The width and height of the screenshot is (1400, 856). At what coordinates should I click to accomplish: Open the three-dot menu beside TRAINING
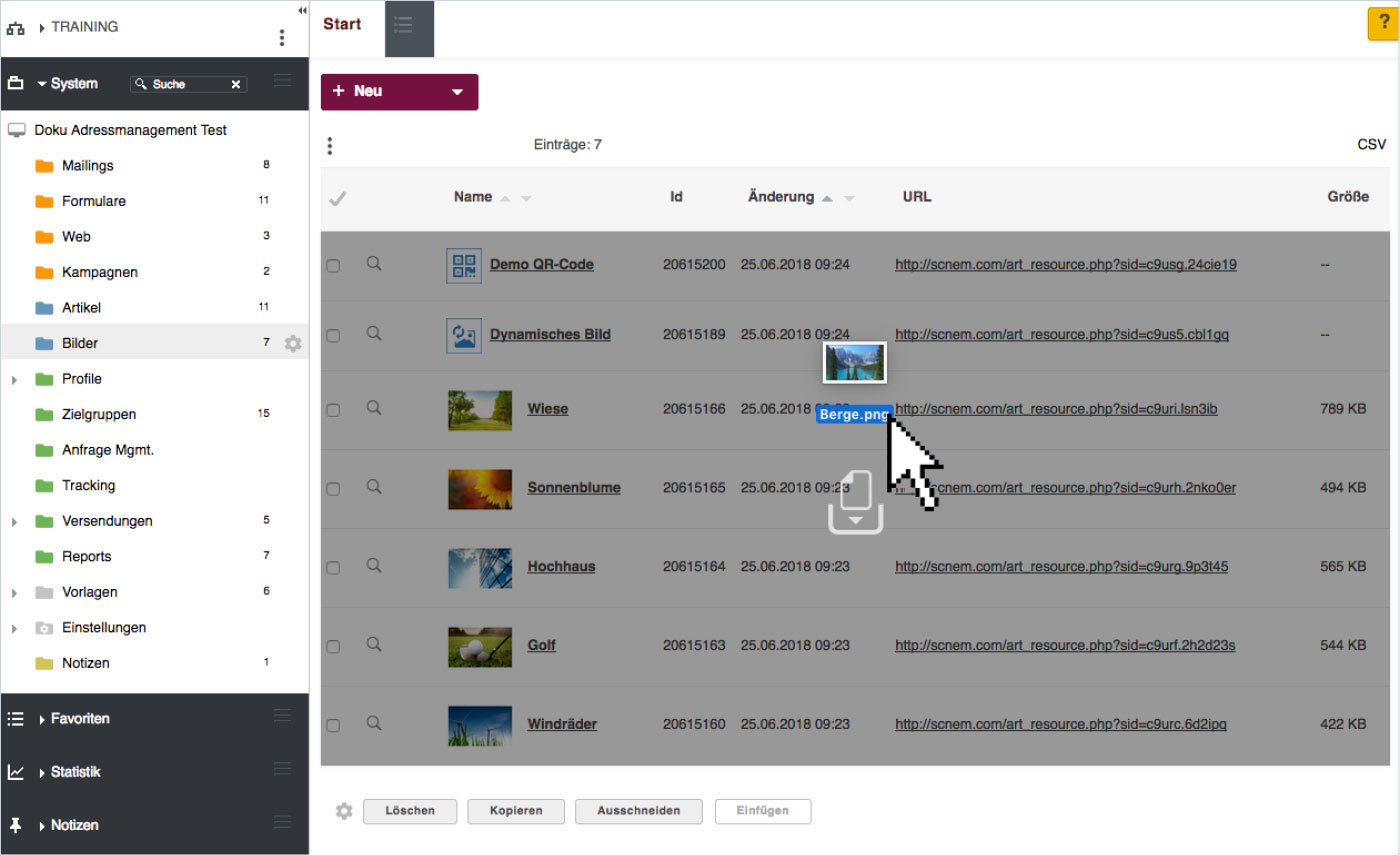[282, 38]
